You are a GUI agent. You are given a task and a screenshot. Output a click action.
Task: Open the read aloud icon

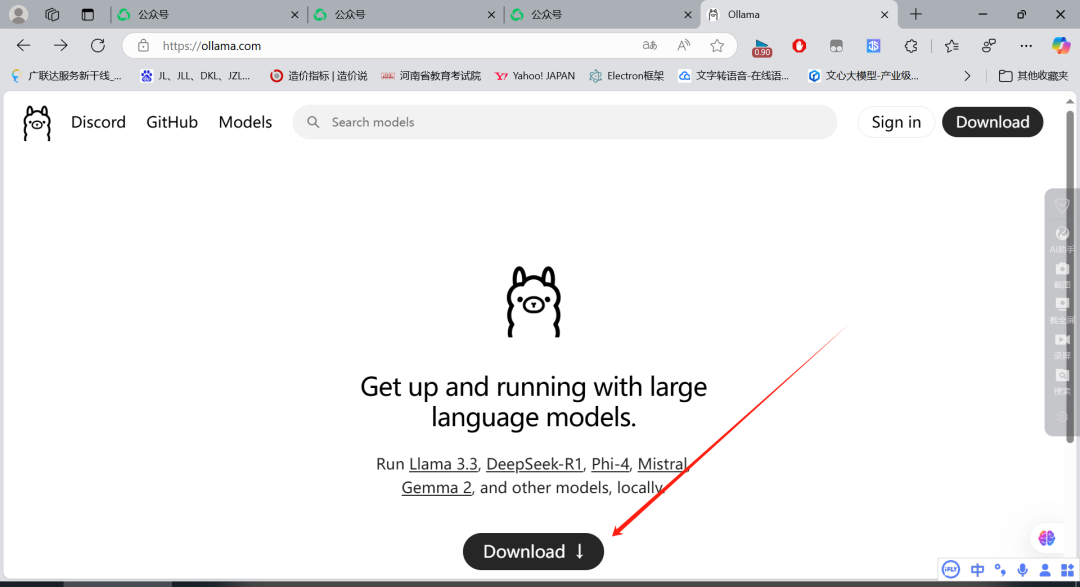click(683, 45)
